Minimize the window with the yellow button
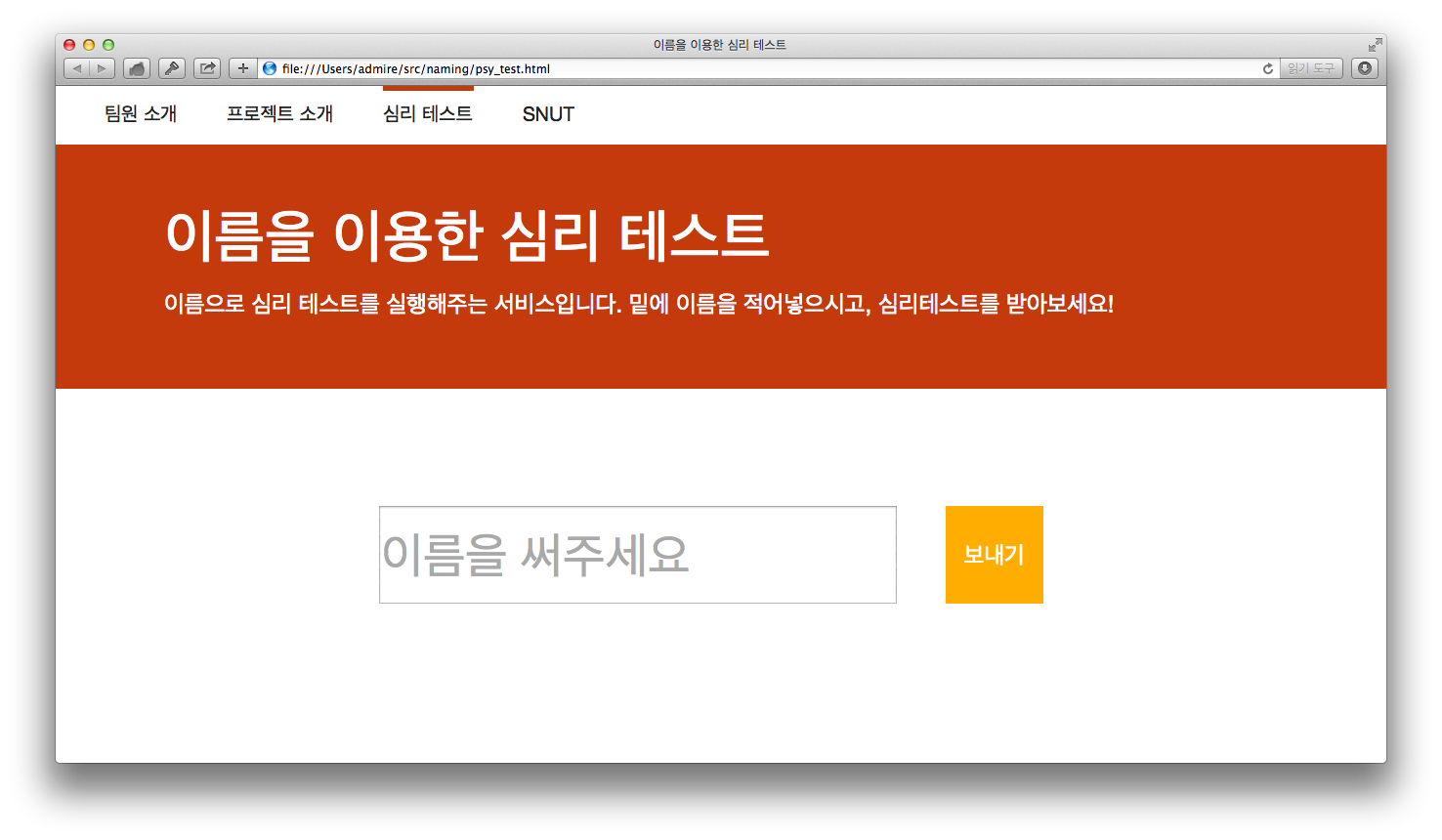The width and height of the screenshot is (1442, 840). [x=89, y=45]
